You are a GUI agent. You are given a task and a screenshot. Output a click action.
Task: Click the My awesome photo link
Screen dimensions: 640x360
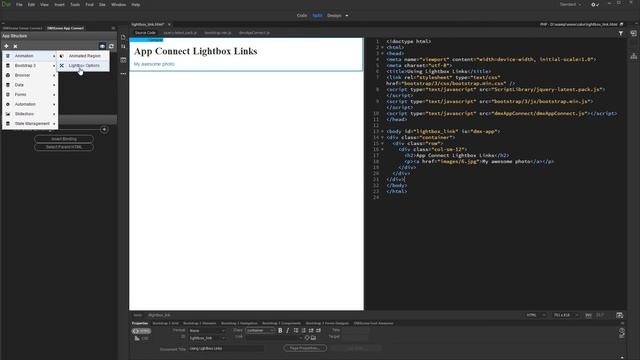click(x=154, y=64)
